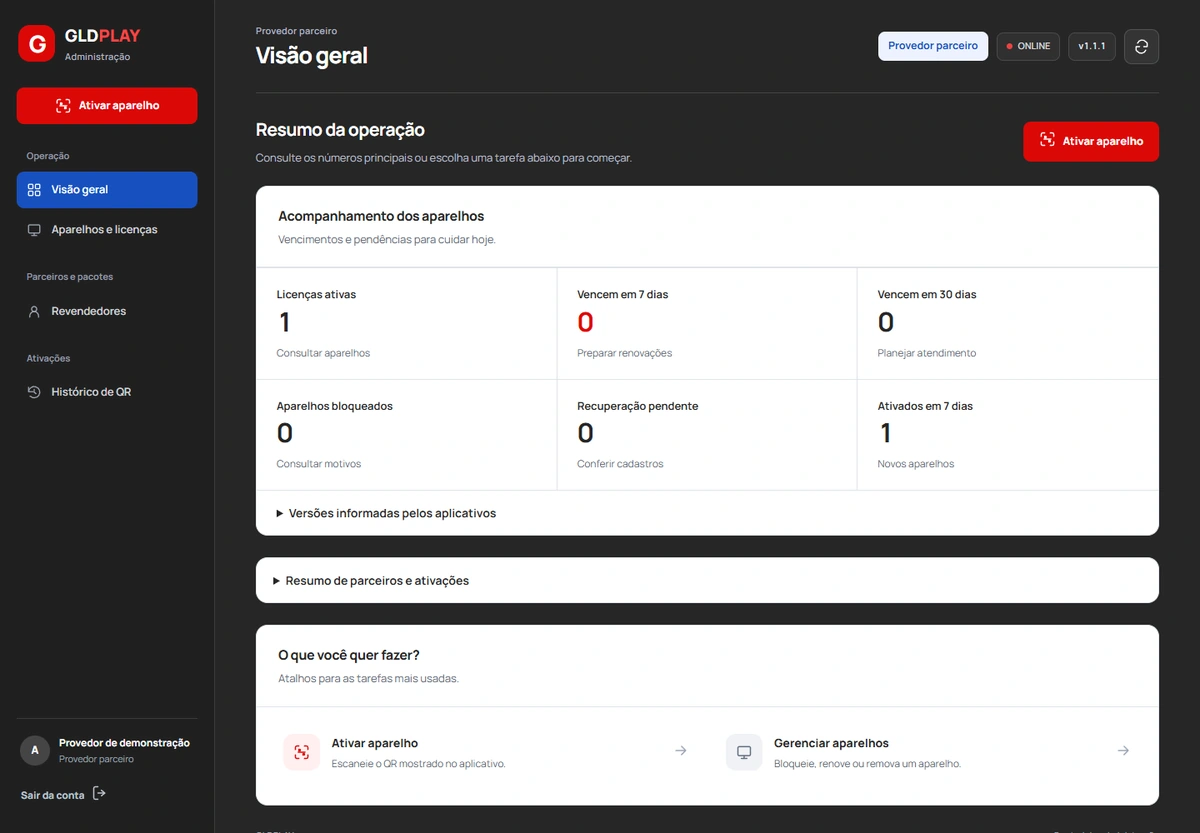Click the user avatar with letter A
The width and height of the screenshot is (1200, 833).
[35, 750]
